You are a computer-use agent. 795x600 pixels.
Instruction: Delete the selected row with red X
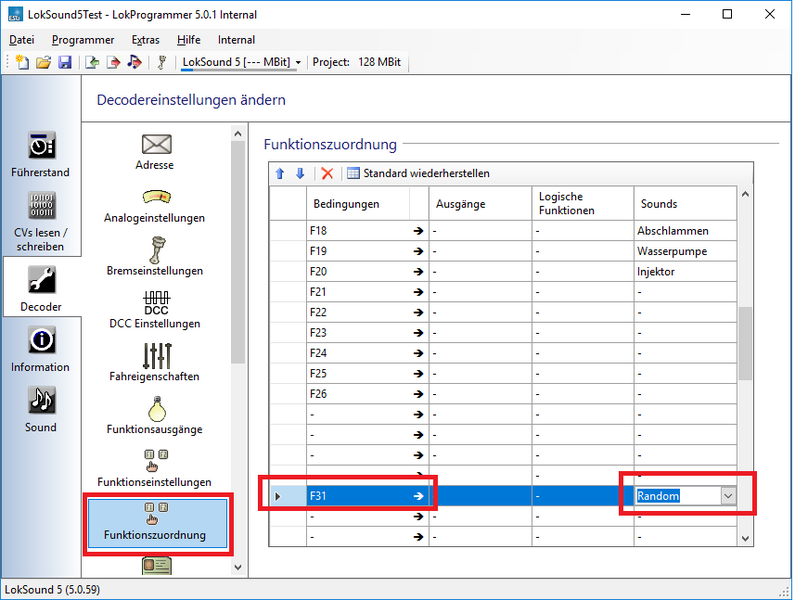(328, 173)
